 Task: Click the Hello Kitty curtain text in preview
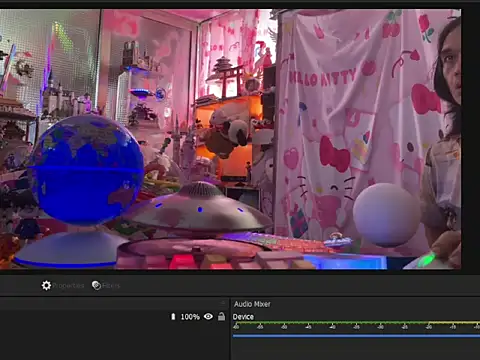[322, 78]
